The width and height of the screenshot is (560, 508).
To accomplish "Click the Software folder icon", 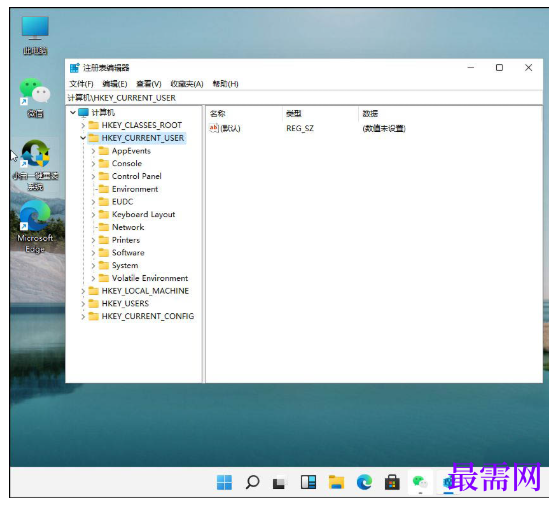I will click(x=104, y=253).
